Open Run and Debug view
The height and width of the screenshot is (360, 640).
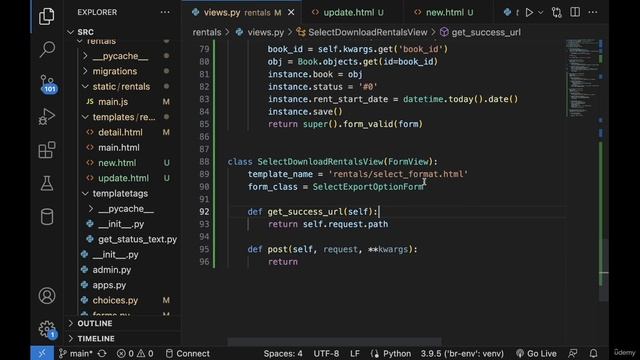click(47, 117)
